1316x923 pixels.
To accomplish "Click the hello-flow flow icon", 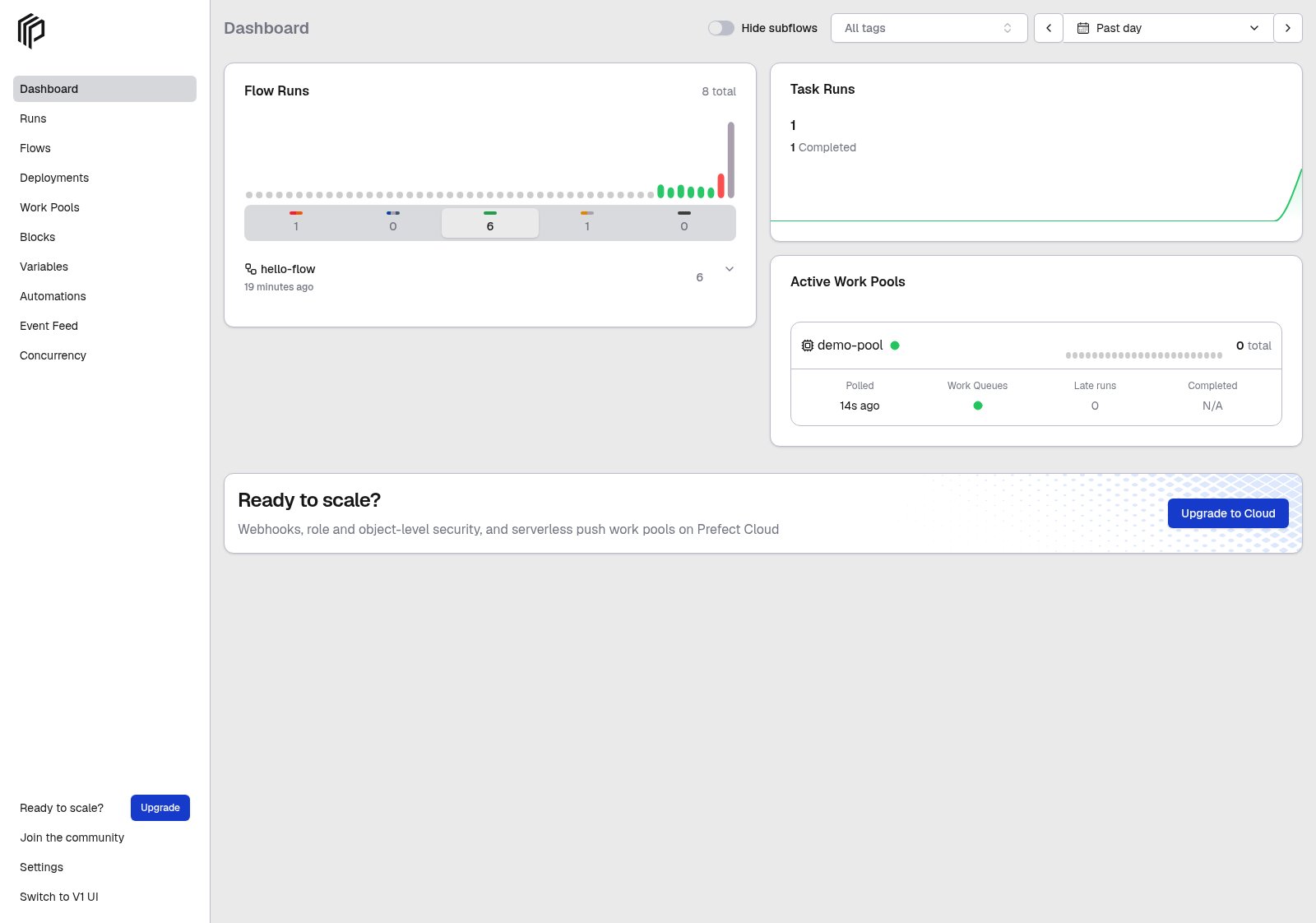I will click(x=251, y=269).
